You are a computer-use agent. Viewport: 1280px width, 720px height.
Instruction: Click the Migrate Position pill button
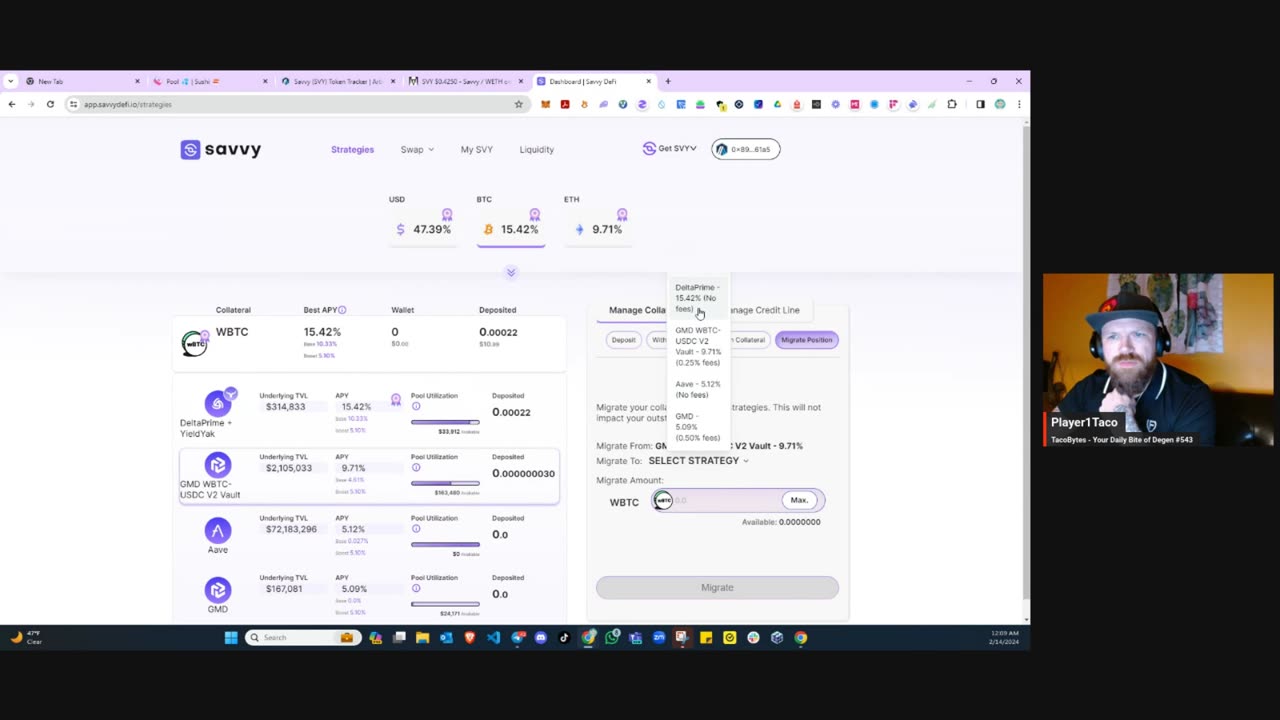pos(806,340)
